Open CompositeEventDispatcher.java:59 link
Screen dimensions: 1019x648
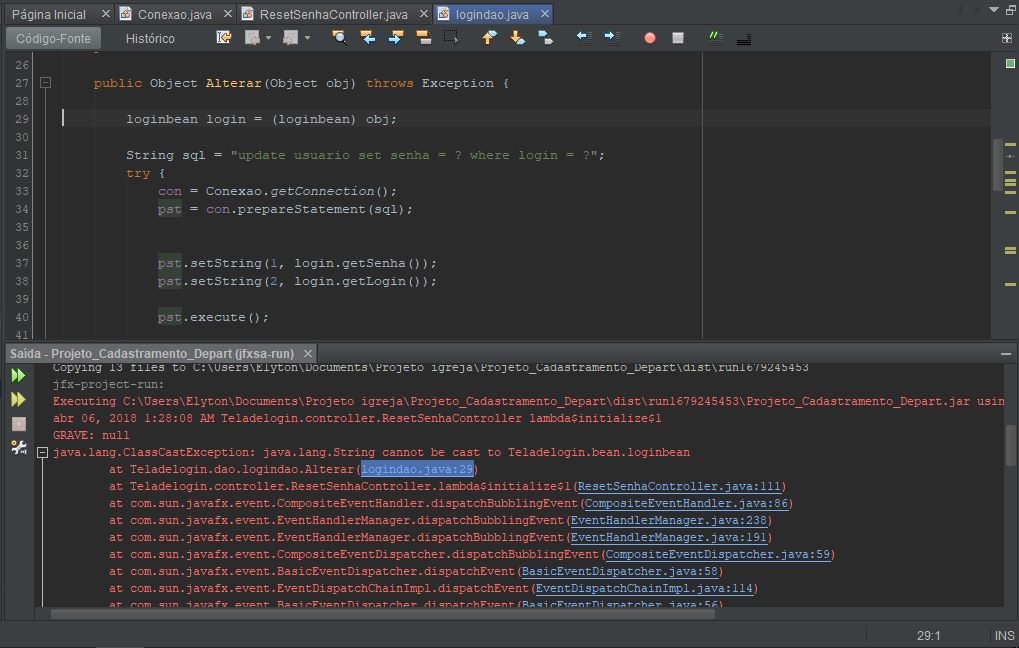coord(718,554)
